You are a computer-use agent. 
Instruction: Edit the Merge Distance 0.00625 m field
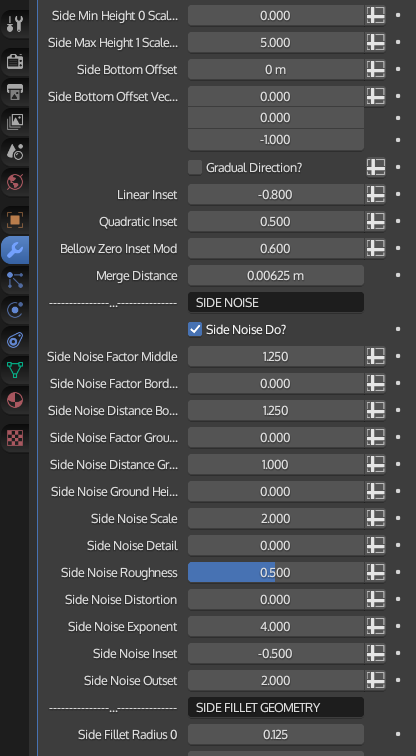(x=276, y=276)
